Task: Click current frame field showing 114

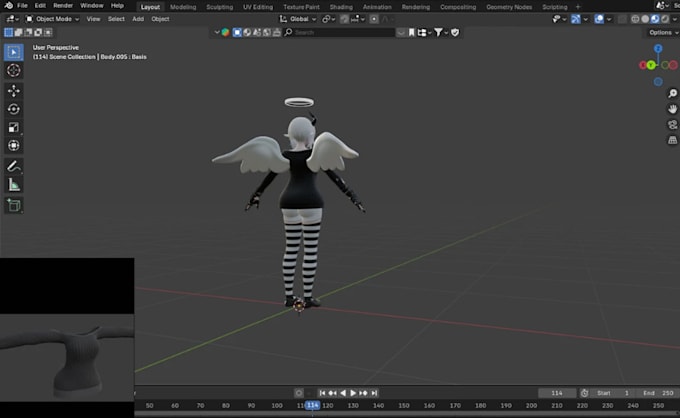Action: [x=557, y=393]
